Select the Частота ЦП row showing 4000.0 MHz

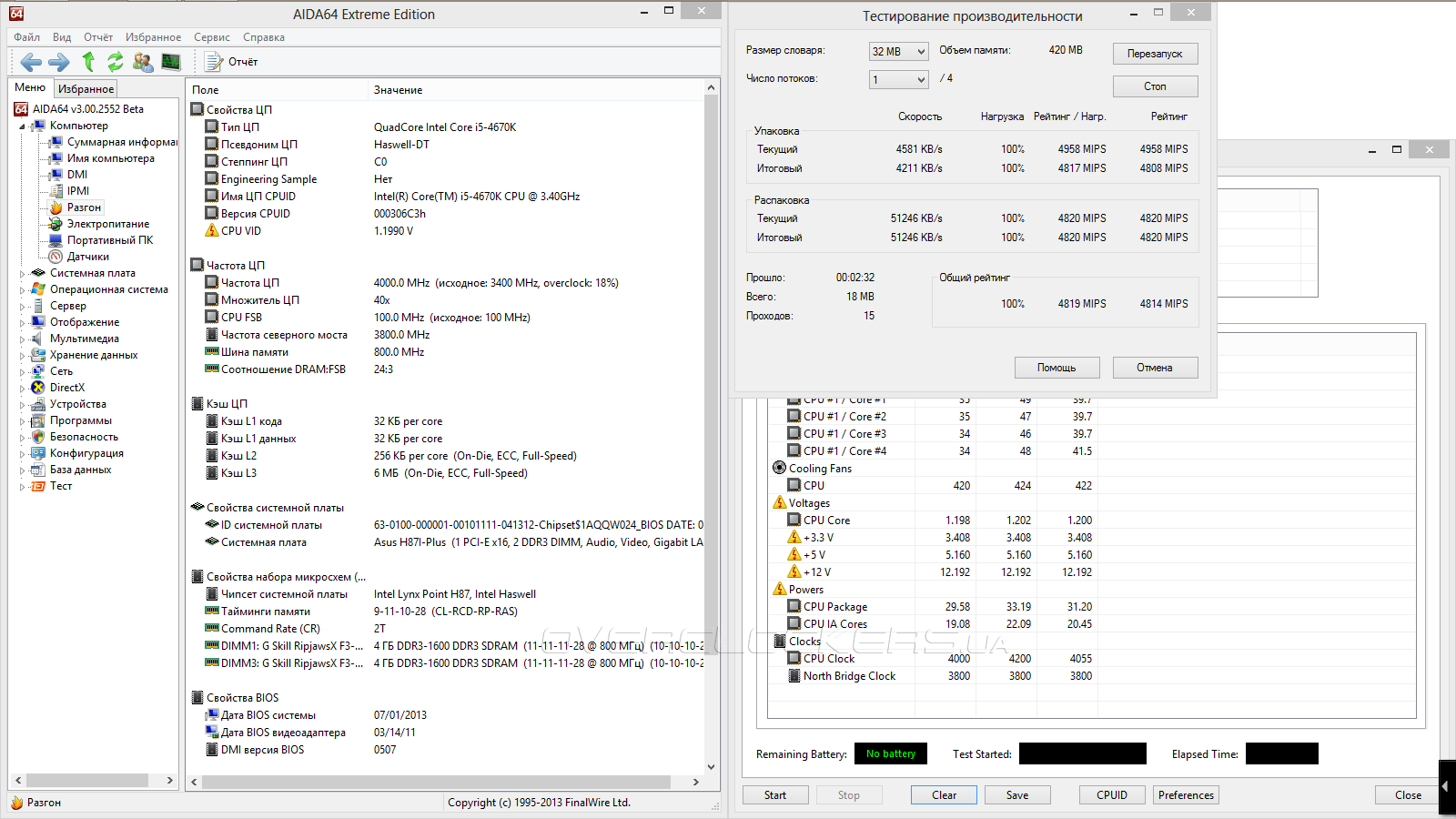pos(446,283)
